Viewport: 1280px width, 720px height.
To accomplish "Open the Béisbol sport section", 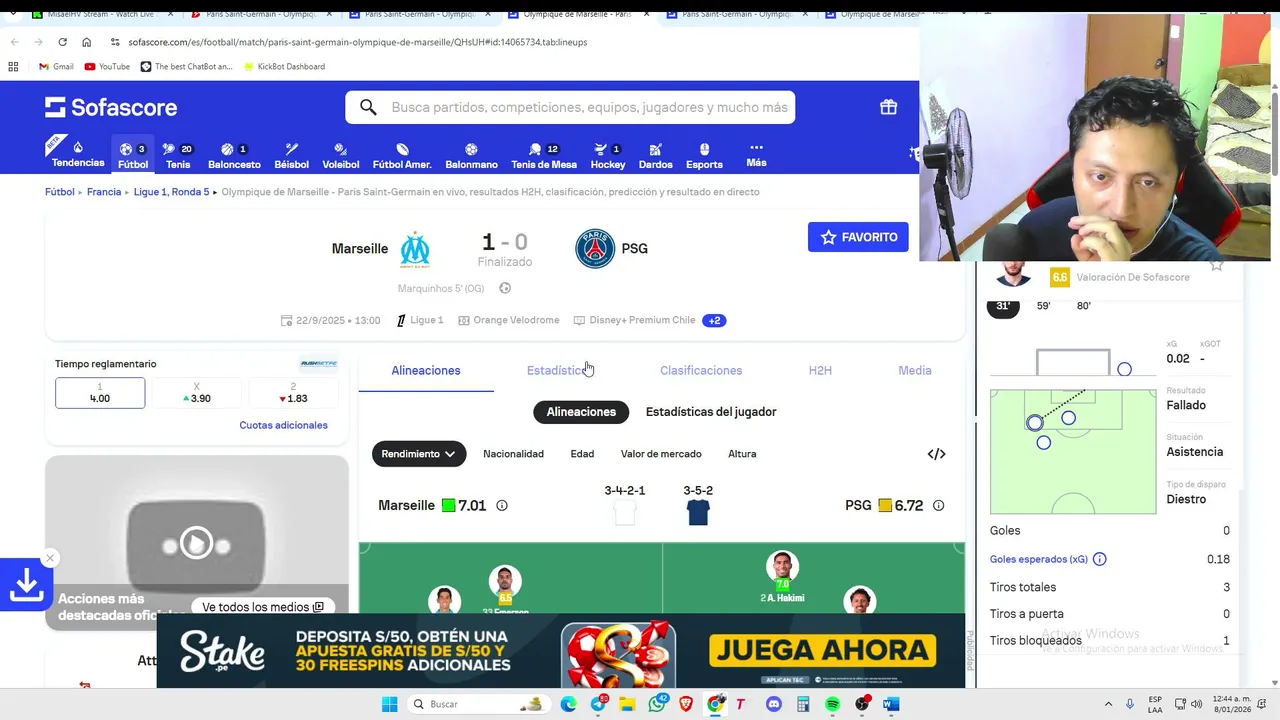I will pos(291,155).
